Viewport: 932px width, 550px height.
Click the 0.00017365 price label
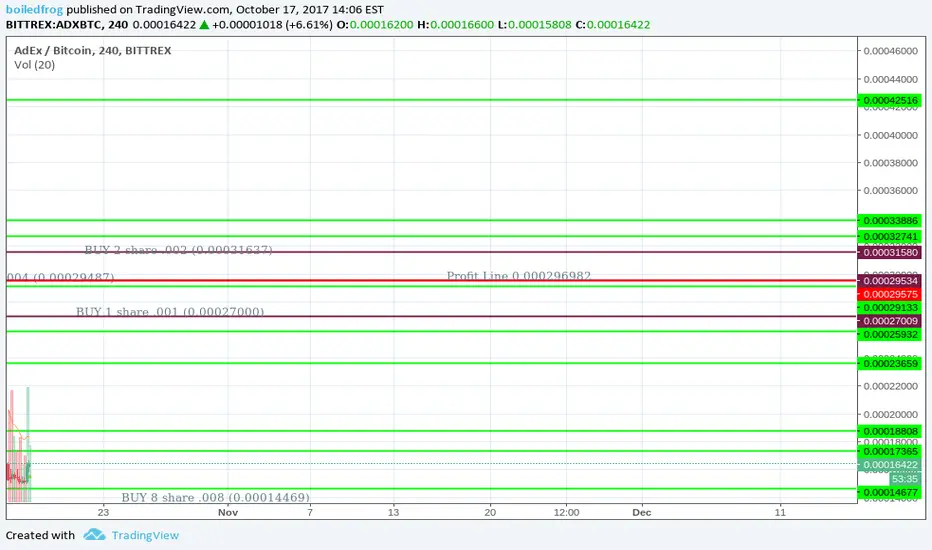(890, 451)
